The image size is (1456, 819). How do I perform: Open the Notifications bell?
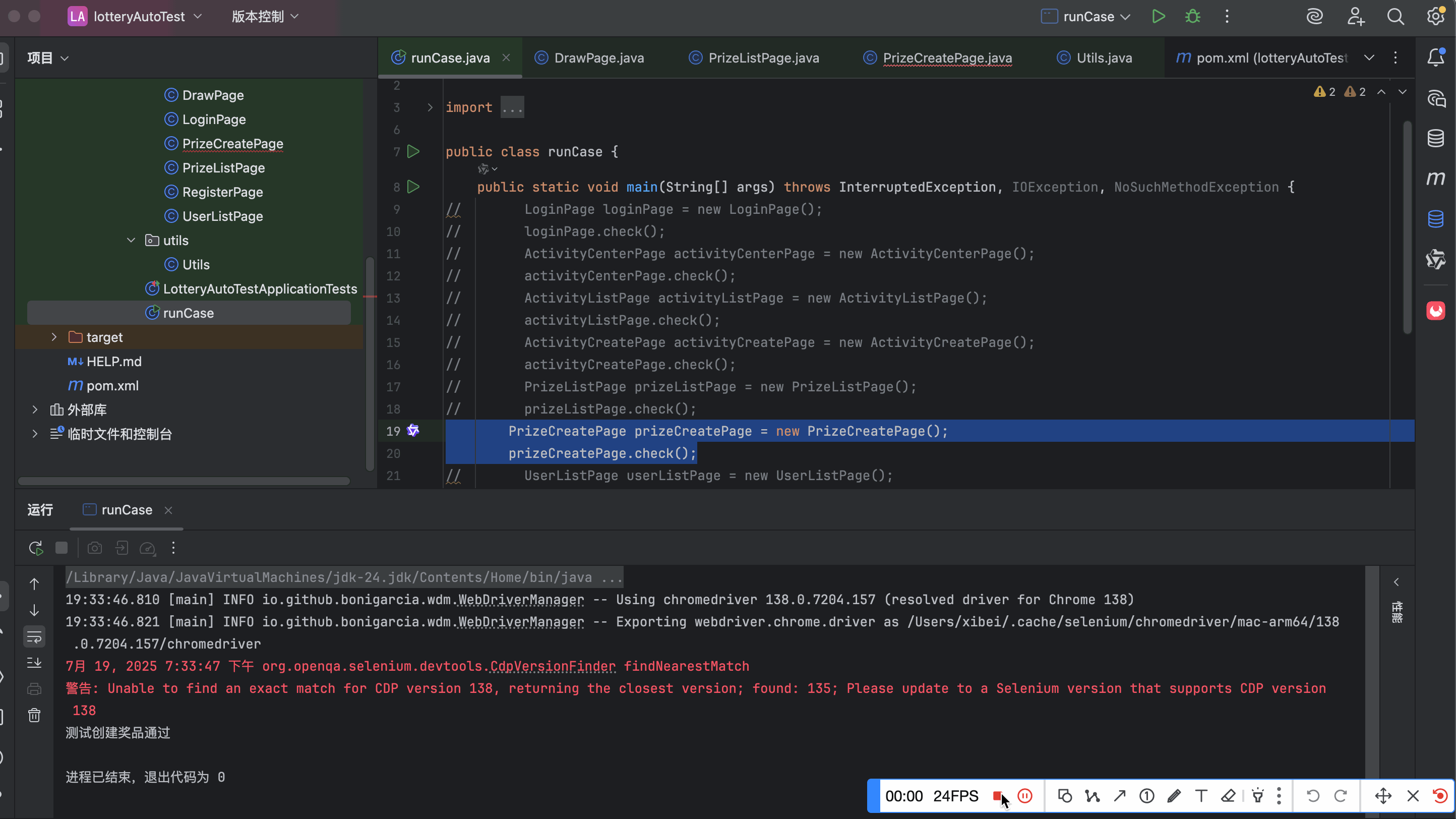(x=1436, y=57)
